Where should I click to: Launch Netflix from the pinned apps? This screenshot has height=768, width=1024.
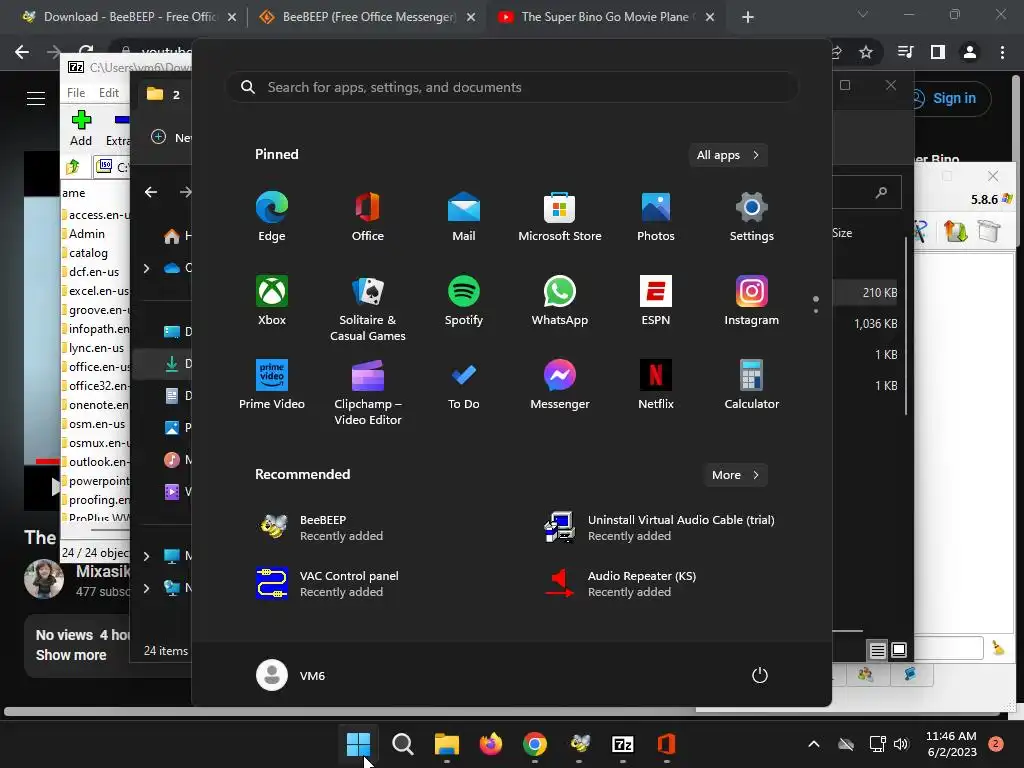656,385
